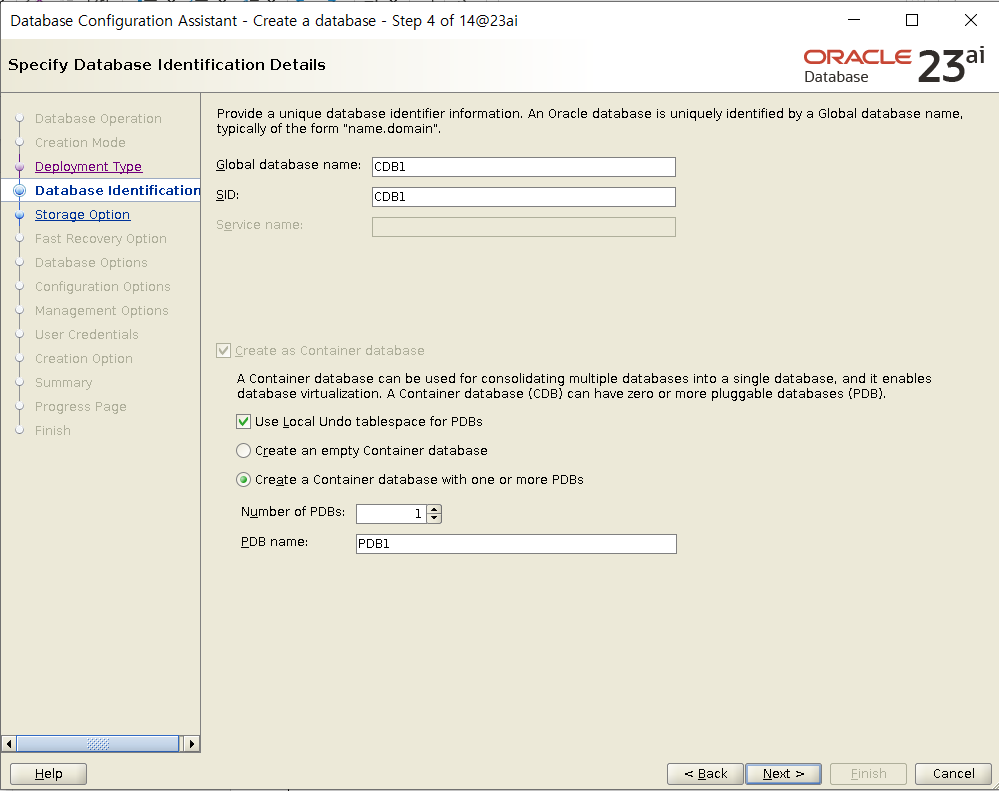Go back with the Back button
Screen dimensions: 999x791
705,774
